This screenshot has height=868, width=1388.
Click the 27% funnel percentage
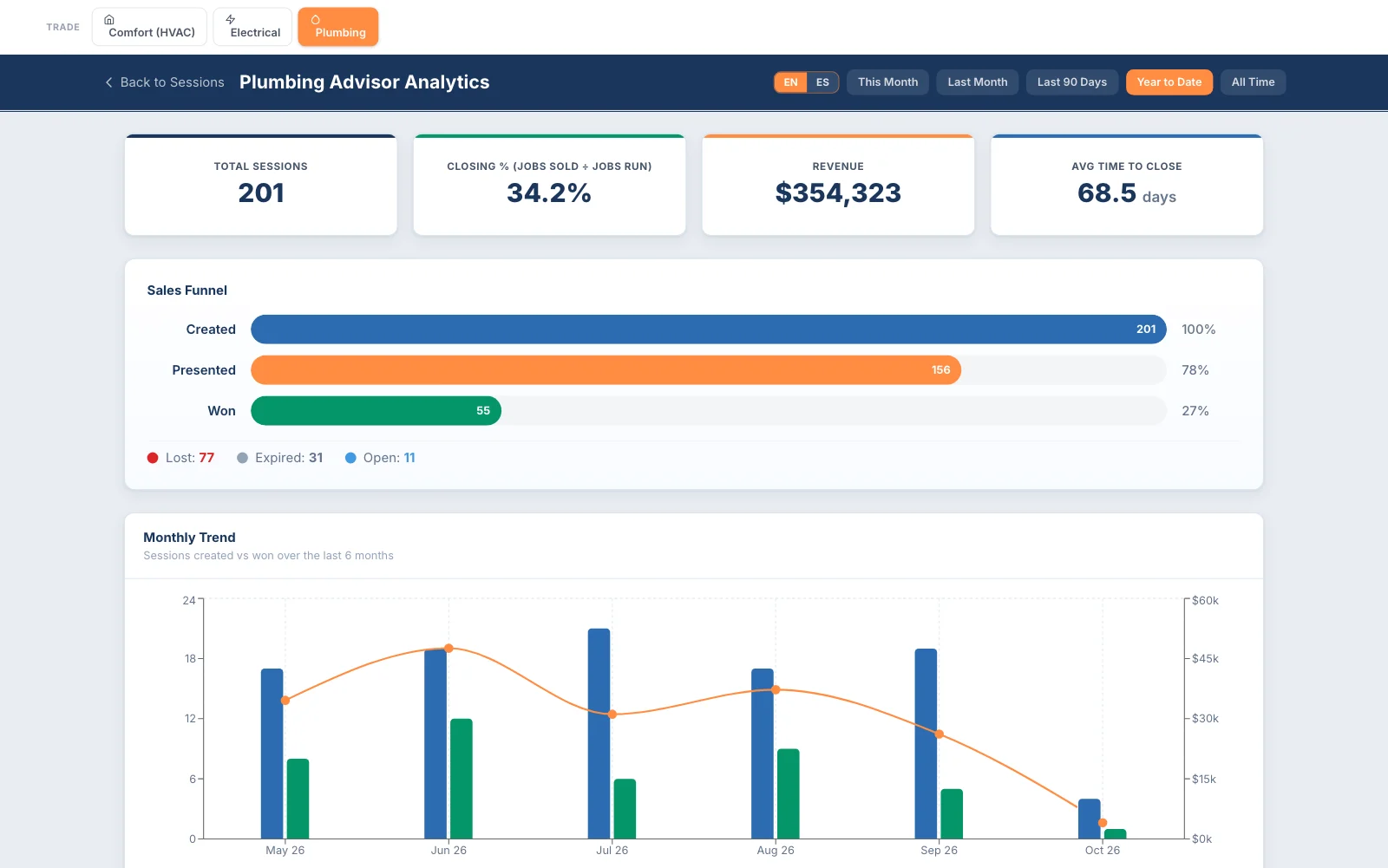1195,411
